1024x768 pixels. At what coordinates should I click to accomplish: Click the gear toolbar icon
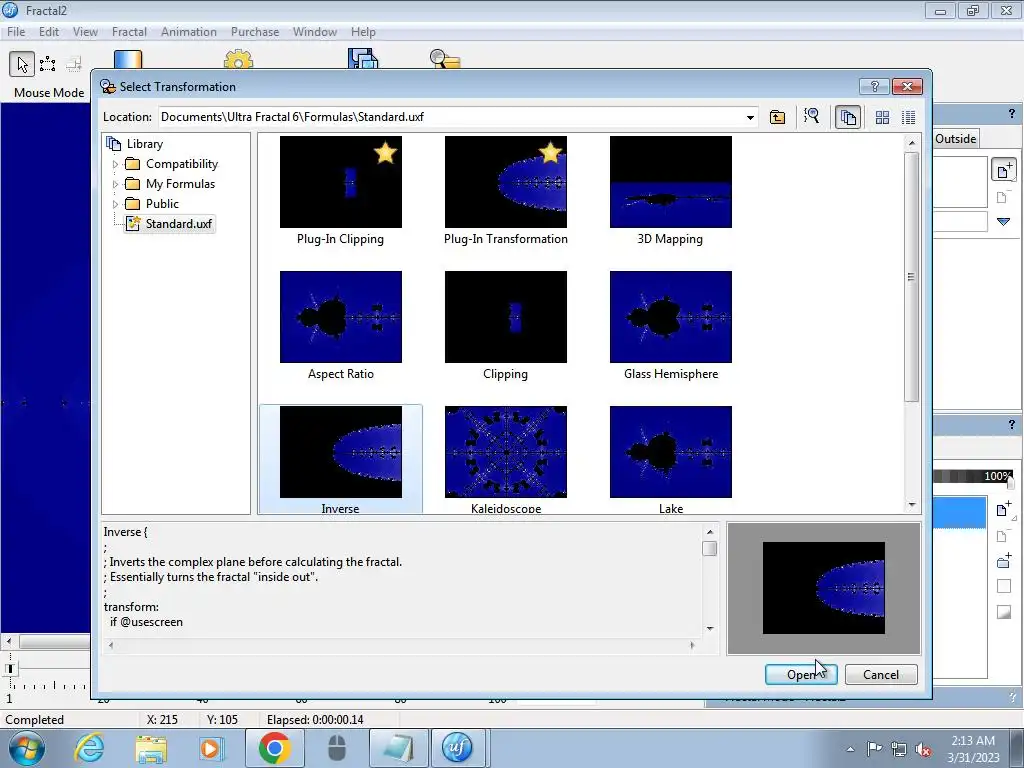click(x=238, y=60)
